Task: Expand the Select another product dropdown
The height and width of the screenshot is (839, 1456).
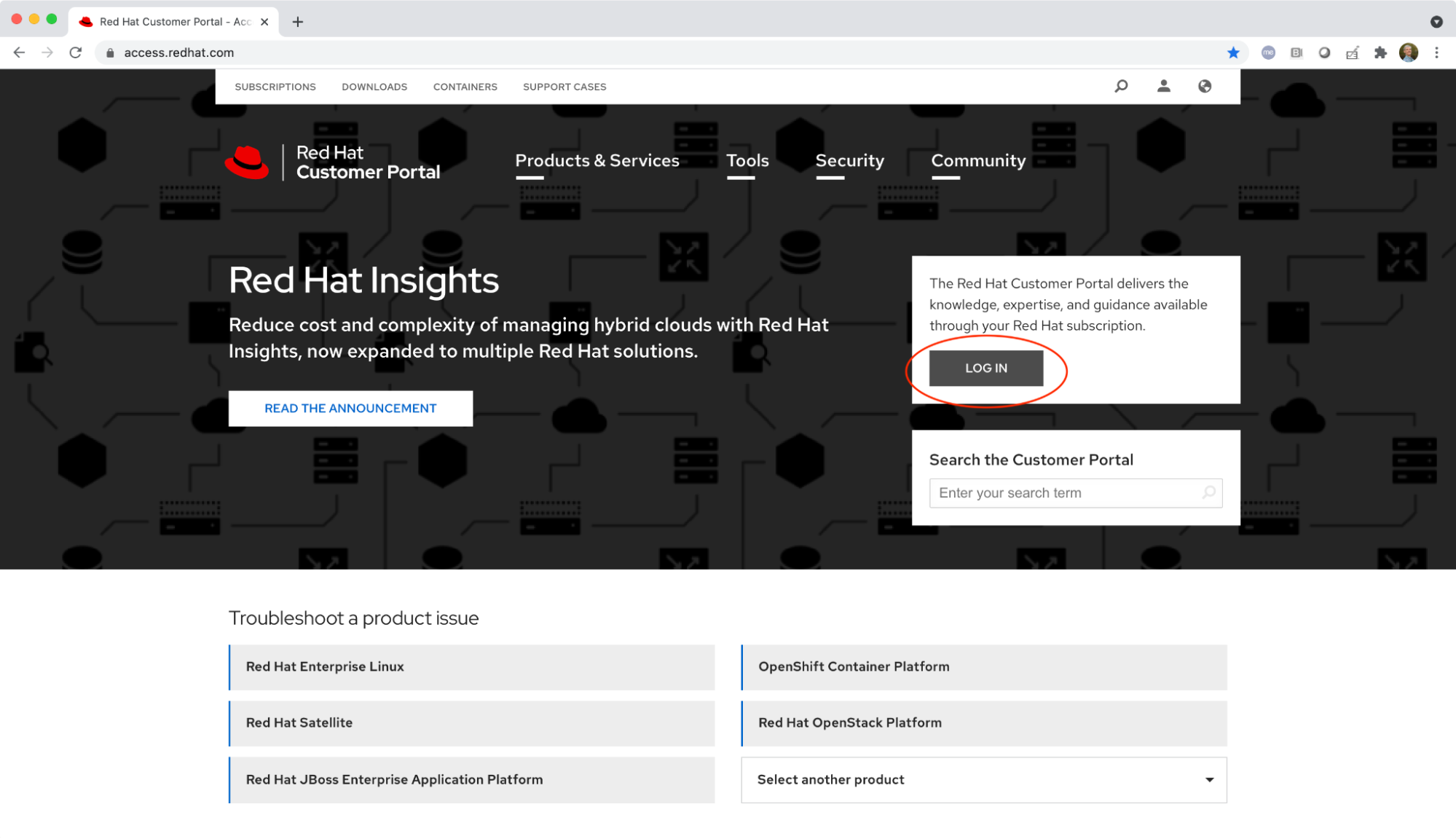Action: [x=983, y=779]
